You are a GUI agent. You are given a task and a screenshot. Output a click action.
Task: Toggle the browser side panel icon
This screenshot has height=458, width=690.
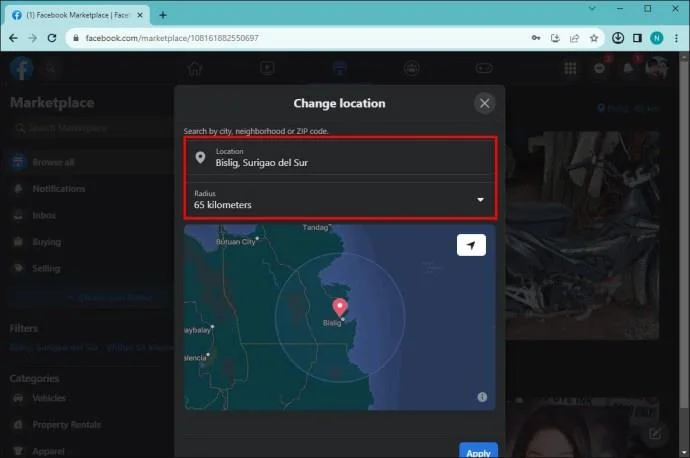[x=637, y=38]
